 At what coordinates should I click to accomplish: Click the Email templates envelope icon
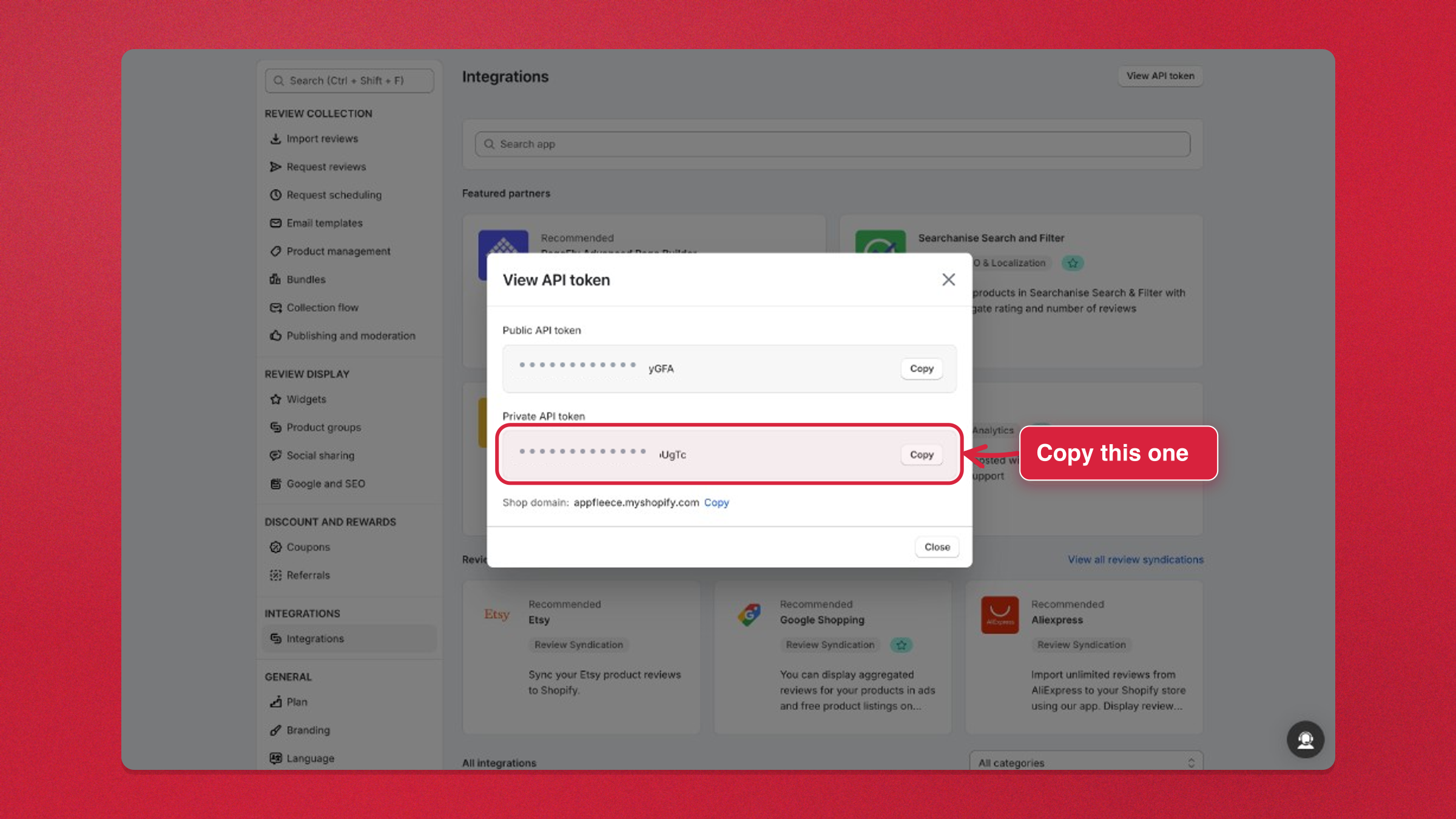[x=275, y=223]
